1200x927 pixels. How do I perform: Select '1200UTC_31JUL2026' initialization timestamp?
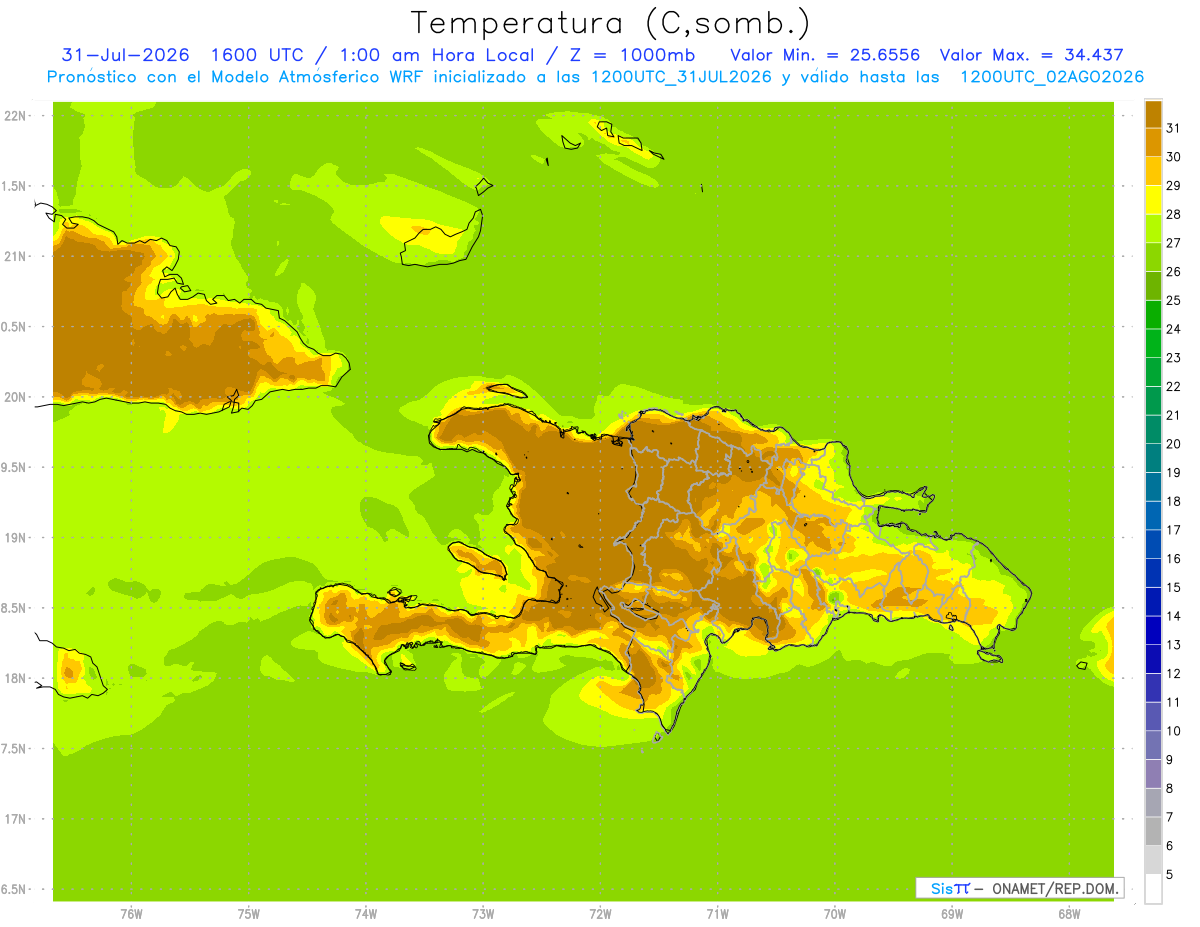point(681,77)
